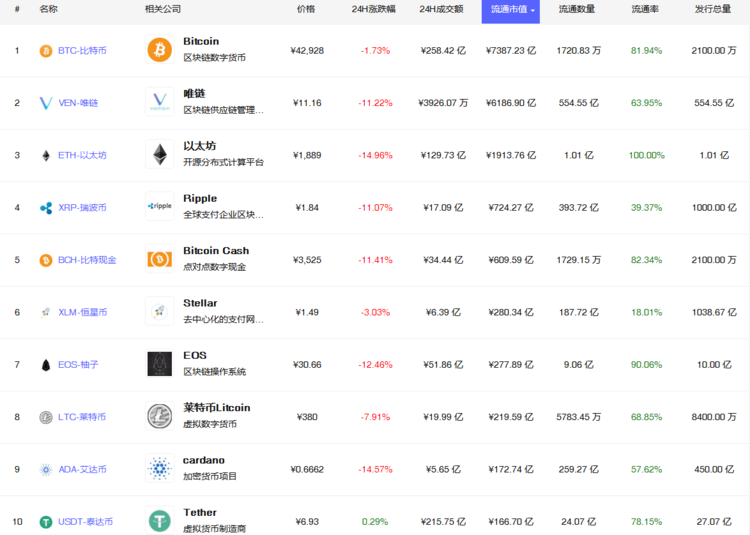Click the Stellar rocket company logo
The width and height of the screenshot is (750, 535).
159,312
